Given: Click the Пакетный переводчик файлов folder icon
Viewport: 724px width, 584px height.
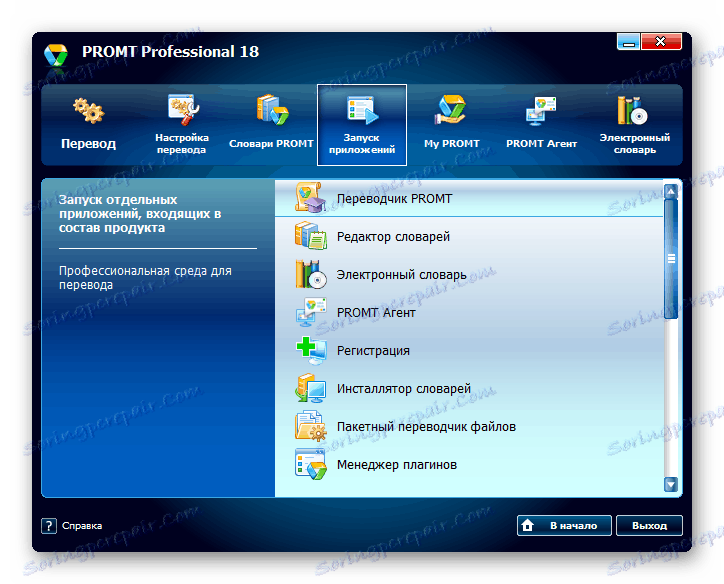Looking at the screenshot, I should click(x=311, y=426).
